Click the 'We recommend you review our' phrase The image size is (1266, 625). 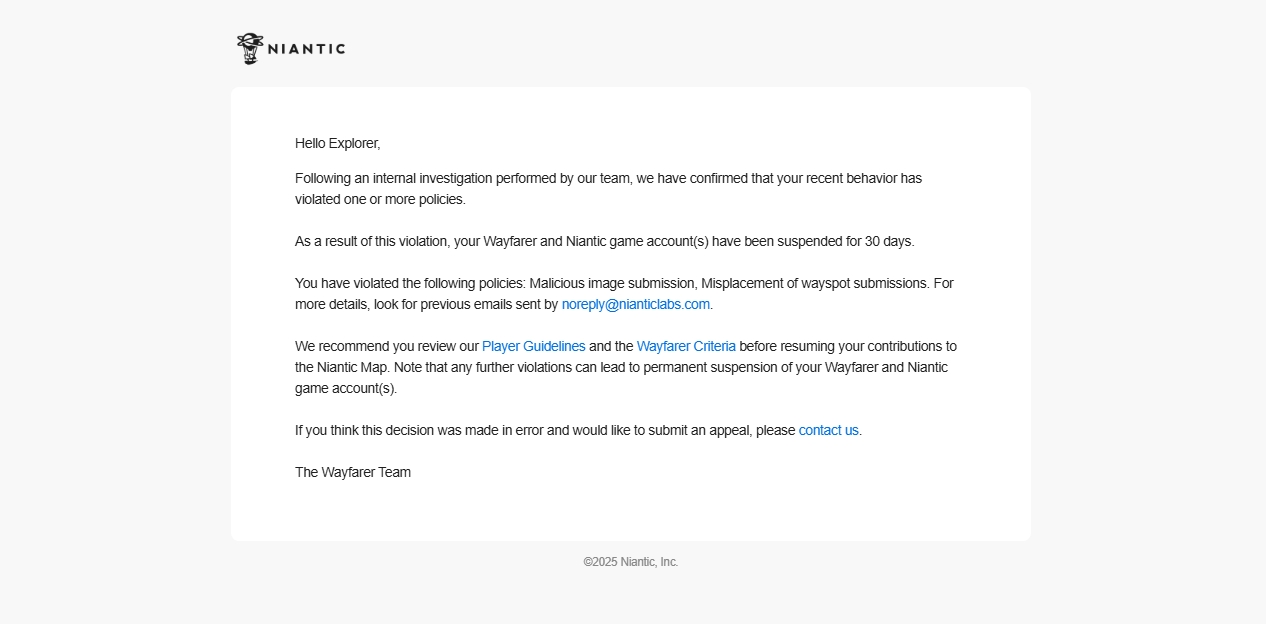tap(387, 346)
